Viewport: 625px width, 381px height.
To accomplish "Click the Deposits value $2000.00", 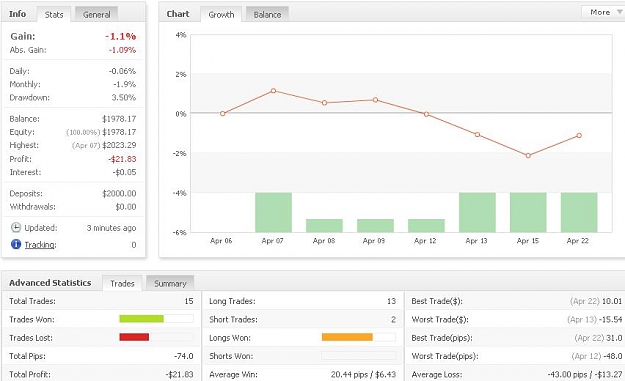I will tap(119, 193).
